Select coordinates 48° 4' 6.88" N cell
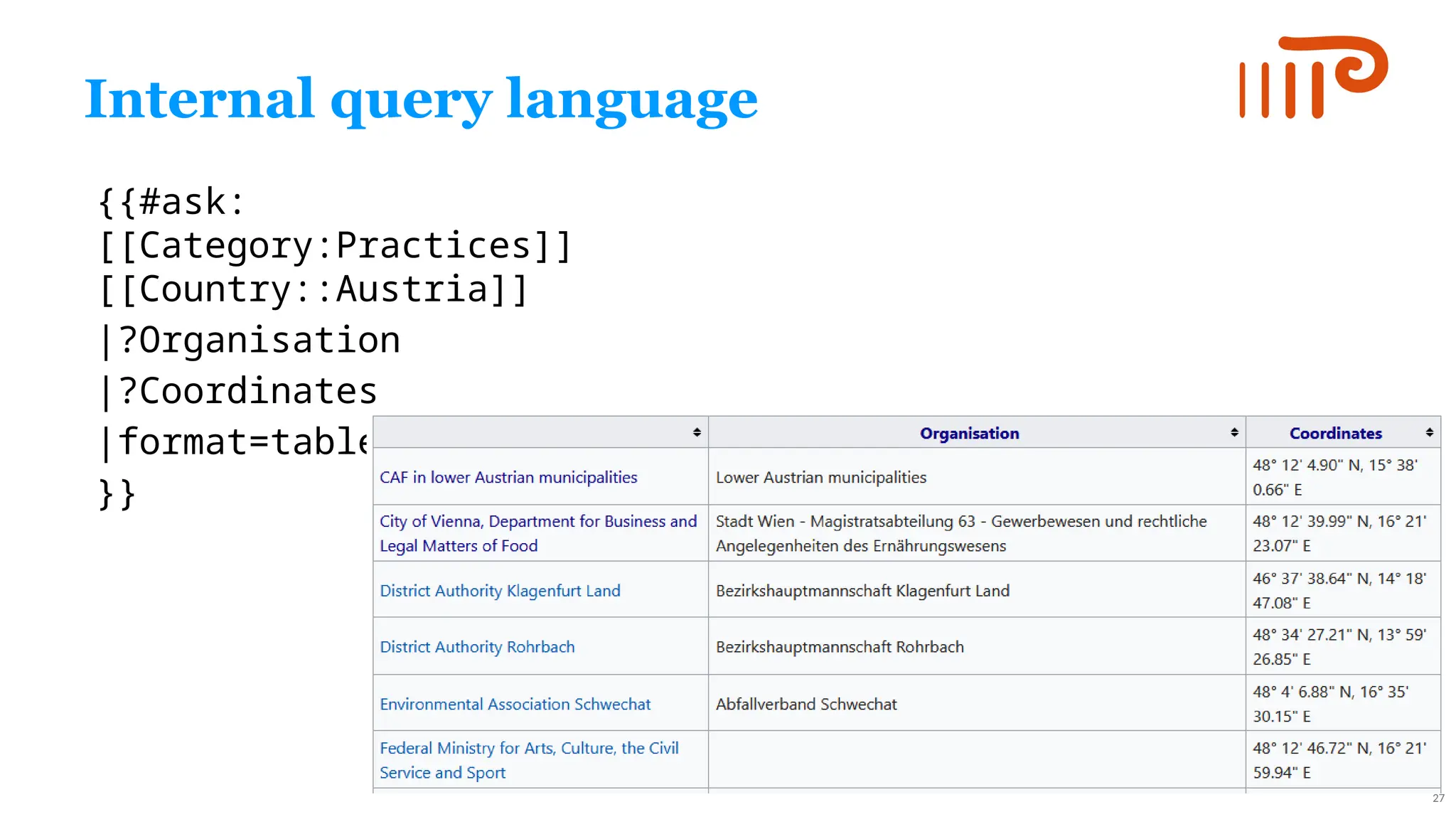This screenshot has width=1456, height=819. coord(1343,704)
